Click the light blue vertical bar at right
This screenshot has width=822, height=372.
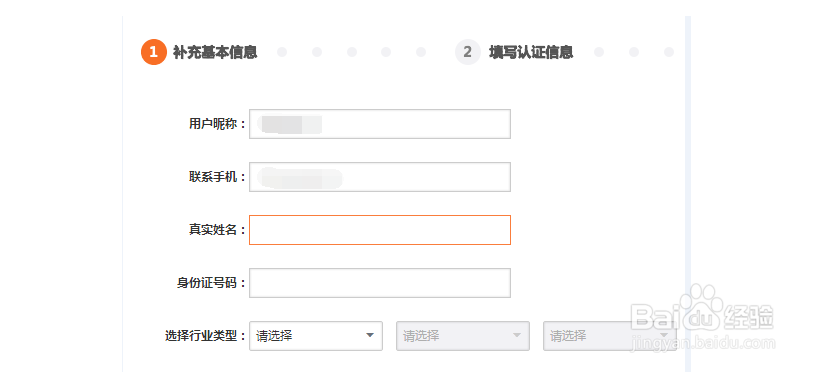[x=688, y=194]
